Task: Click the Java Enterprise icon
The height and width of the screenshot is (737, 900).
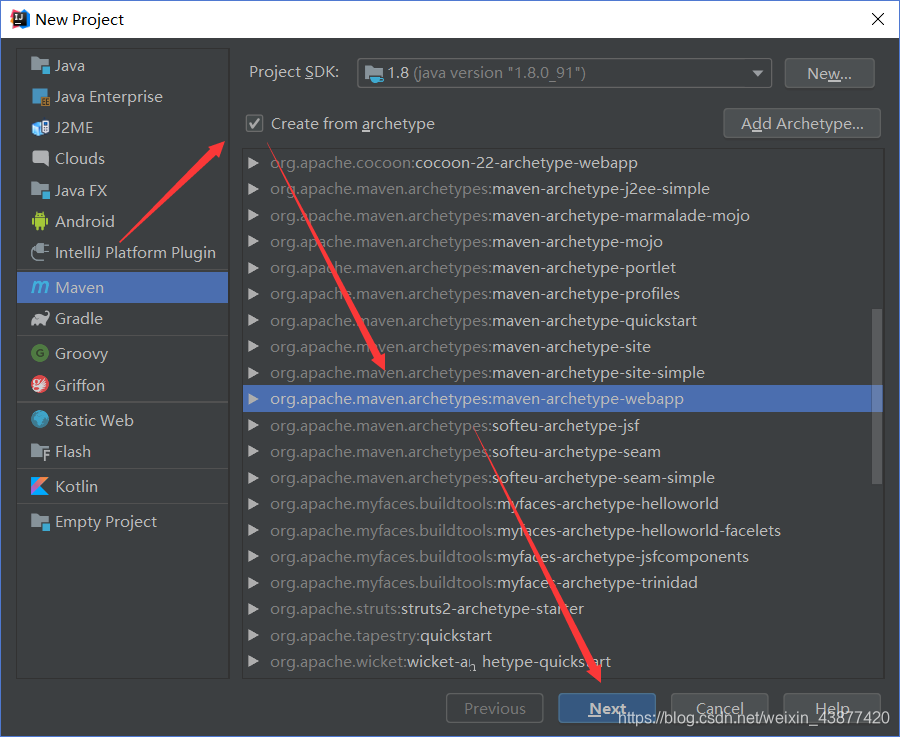Action: pos(40,97)
